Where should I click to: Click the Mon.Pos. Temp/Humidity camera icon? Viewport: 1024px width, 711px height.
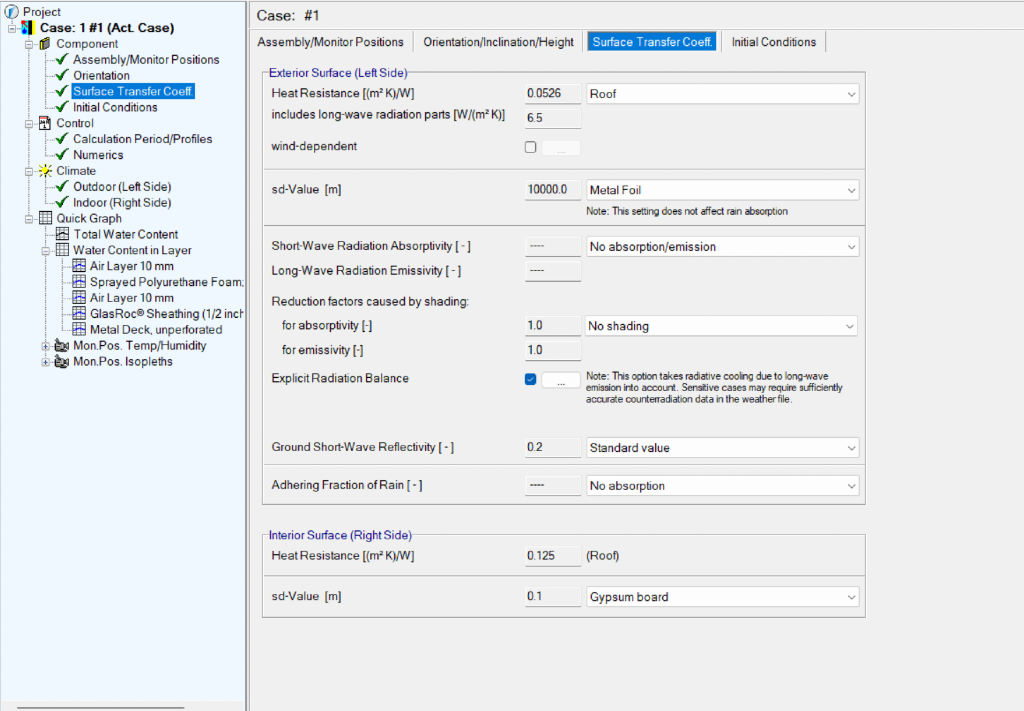pos(62,346)
